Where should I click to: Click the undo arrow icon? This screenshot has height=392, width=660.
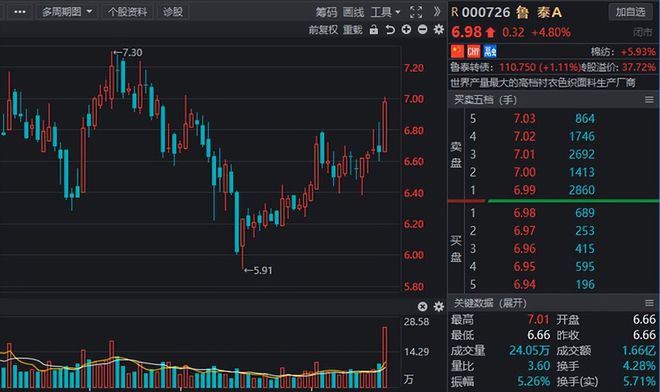click(x=390, y=29)
